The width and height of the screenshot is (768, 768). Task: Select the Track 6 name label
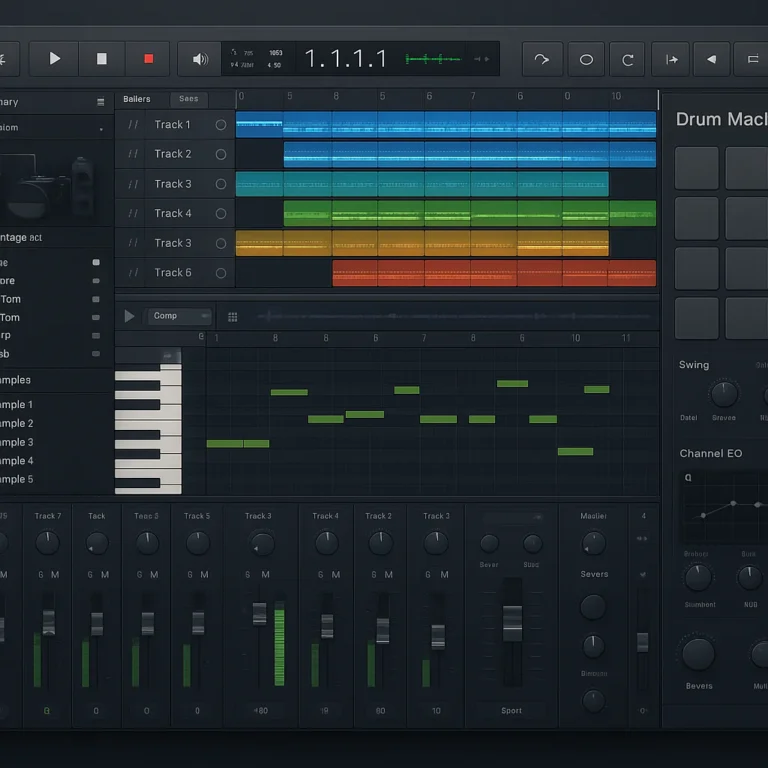173,272
